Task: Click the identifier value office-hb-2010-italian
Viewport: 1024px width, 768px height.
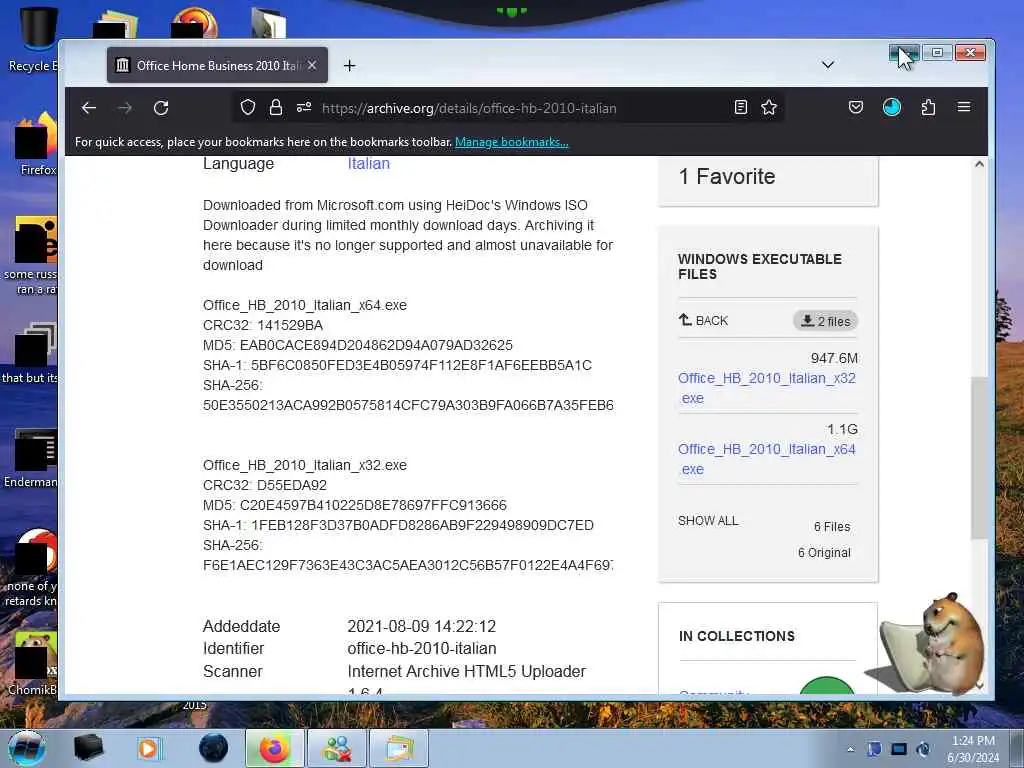Action: [422, 648]
